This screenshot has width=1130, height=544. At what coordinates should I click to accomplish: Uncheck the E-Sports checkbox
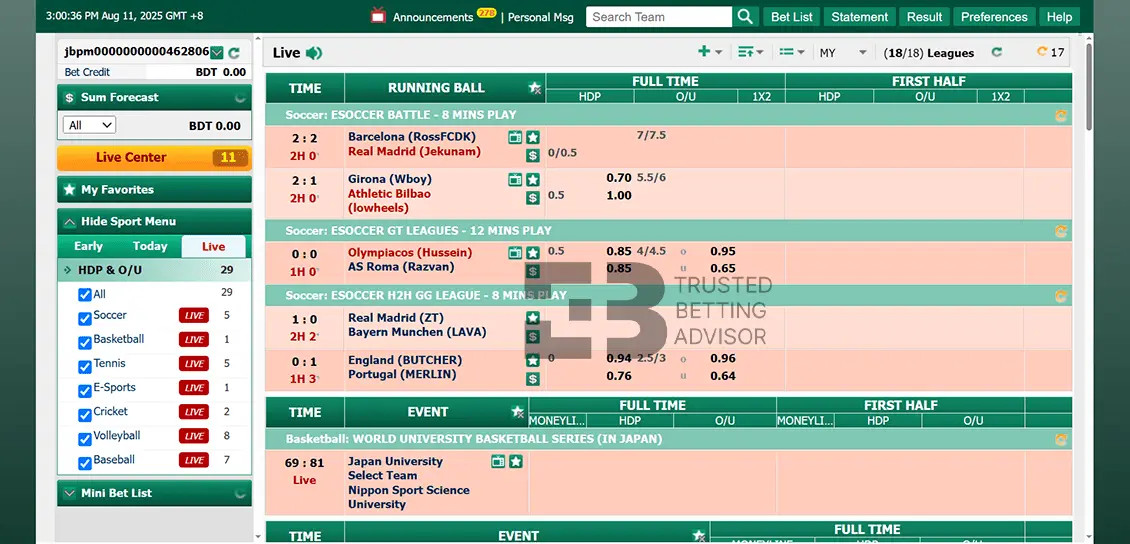click(85, 391)
